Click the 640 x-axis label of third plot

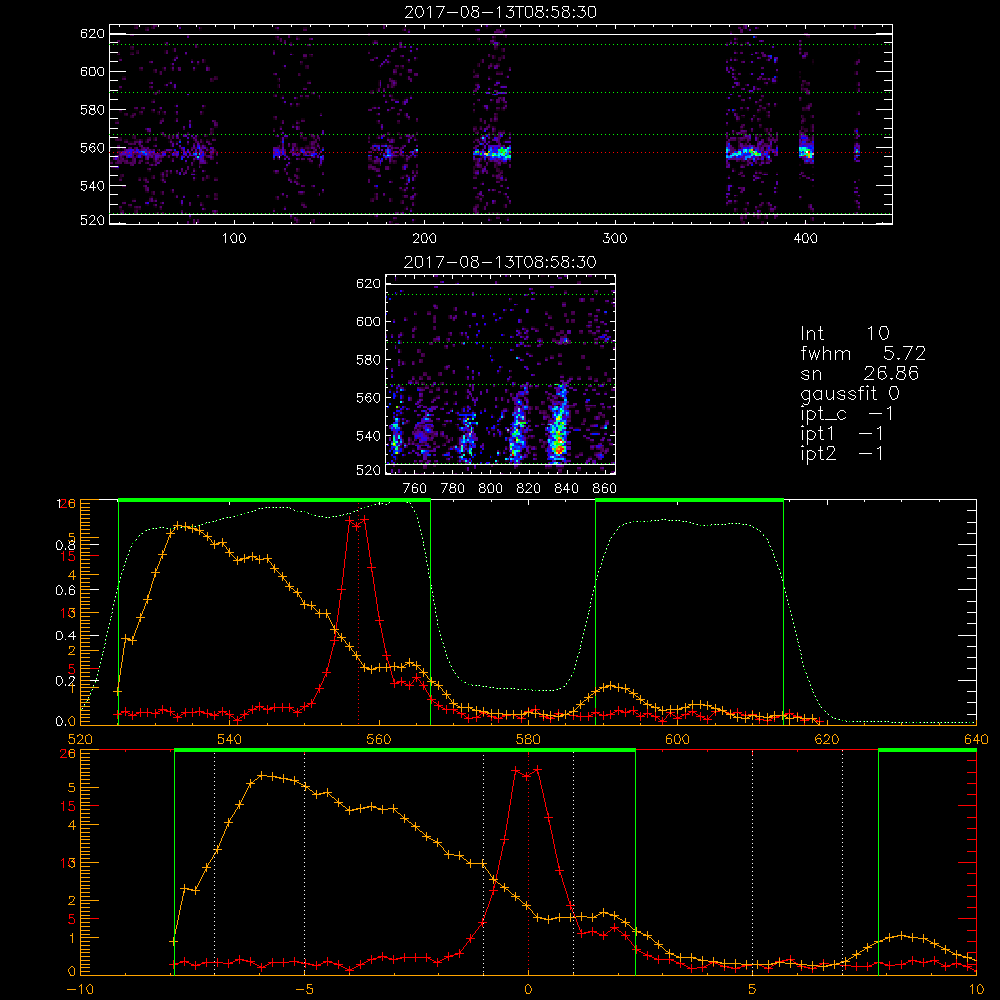tap(976, 740)
